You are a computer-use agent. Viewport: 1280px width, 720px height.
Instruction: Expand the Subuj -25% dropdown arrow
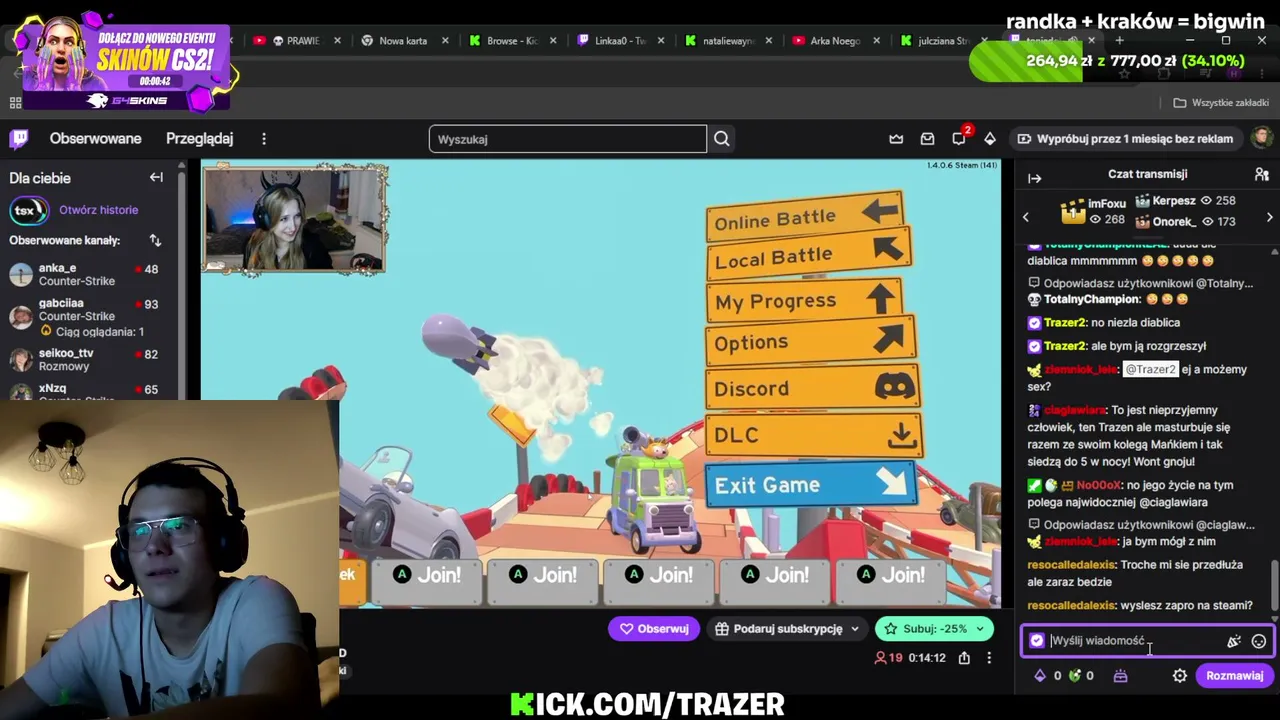pos(981,629)
